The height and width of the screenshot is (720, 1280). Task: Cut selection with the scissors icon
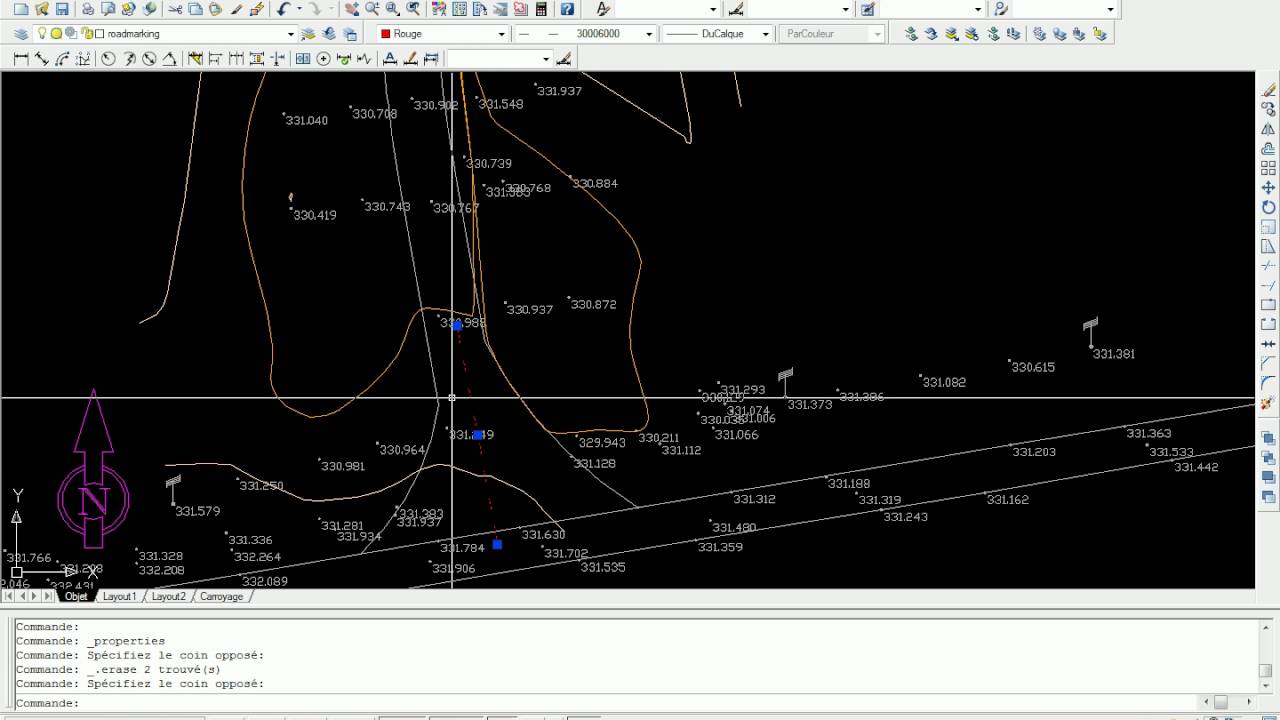coord(175,9)
